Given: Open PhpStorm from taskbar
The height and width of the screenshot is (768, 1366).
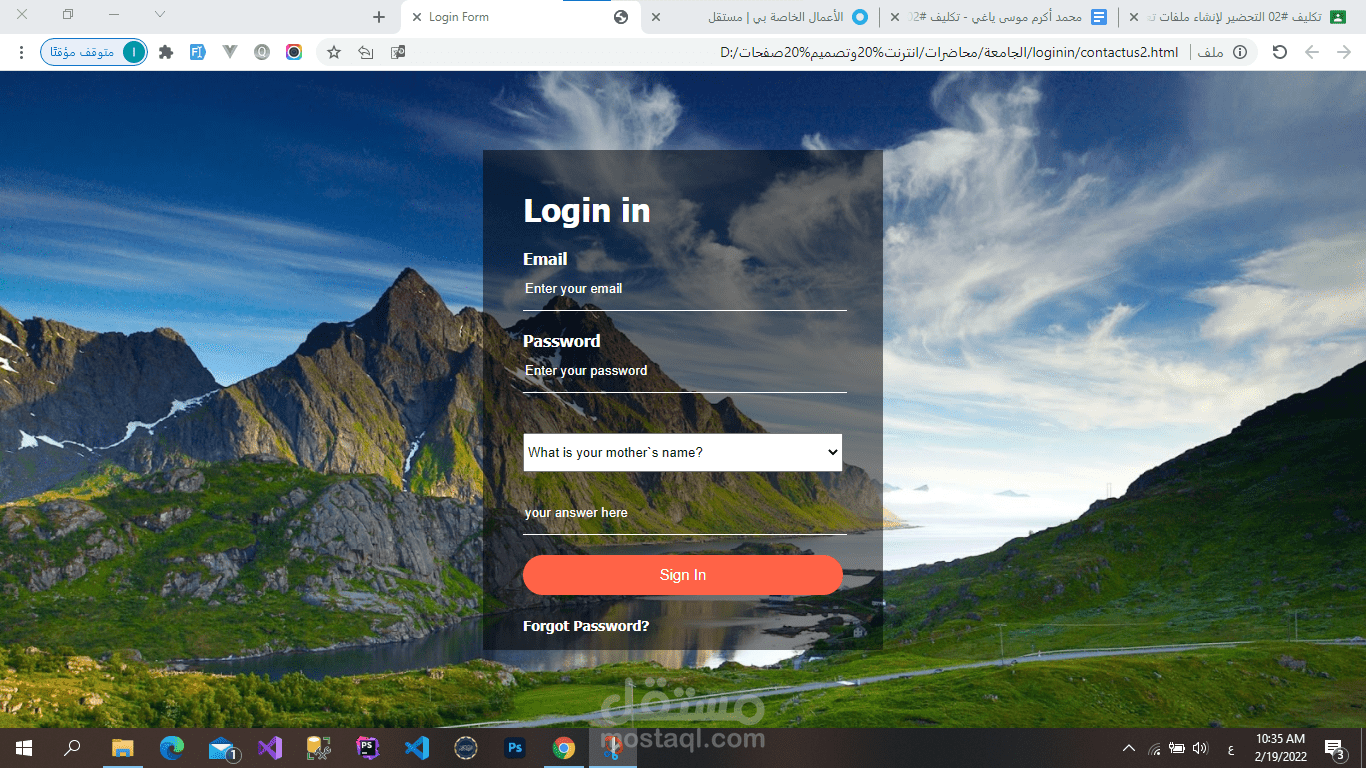Looking at the screenshot, I should click(x=368, y=748).
